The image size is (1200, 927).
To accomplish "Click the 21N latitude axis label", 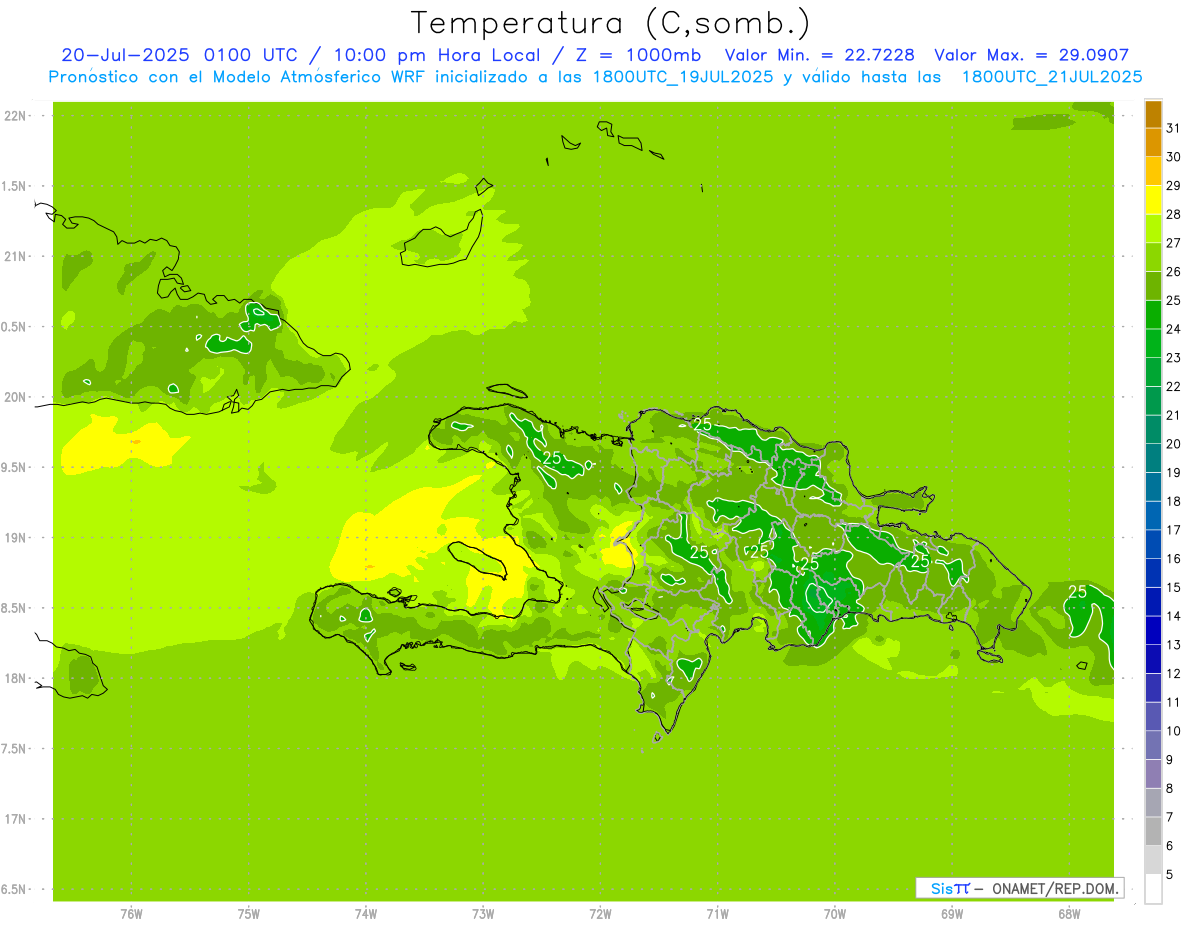I will (x=15, y=256).
